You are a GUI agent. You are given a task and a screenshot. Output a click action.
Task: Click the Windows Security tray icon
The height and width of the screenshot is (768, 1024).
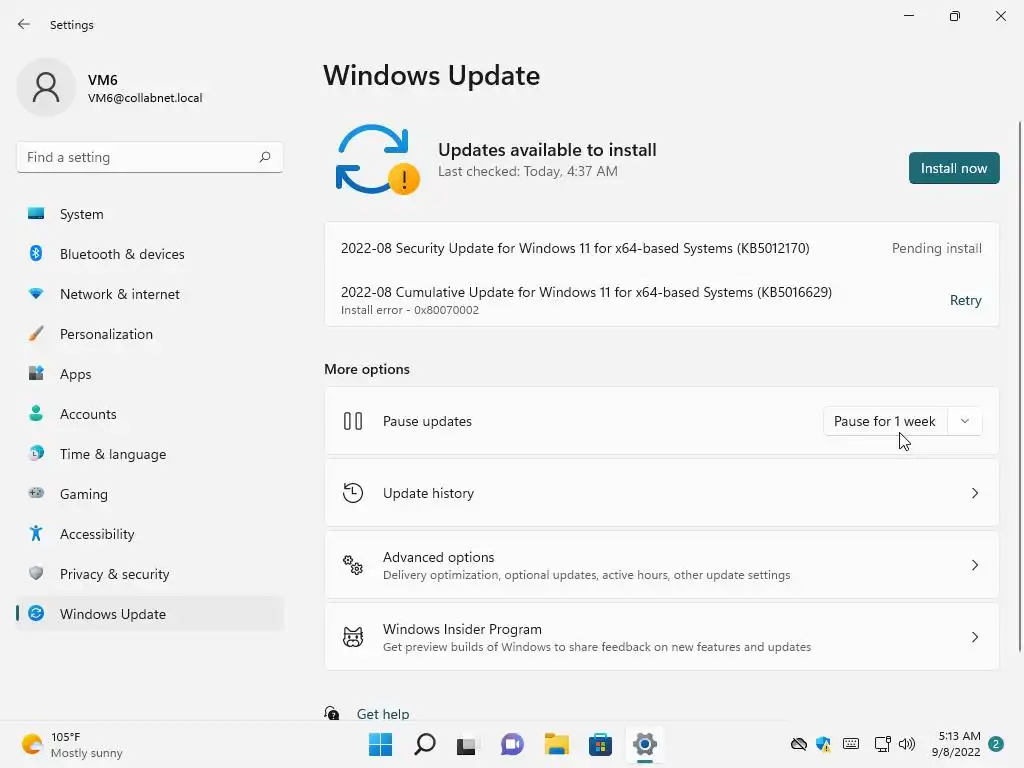824,743
